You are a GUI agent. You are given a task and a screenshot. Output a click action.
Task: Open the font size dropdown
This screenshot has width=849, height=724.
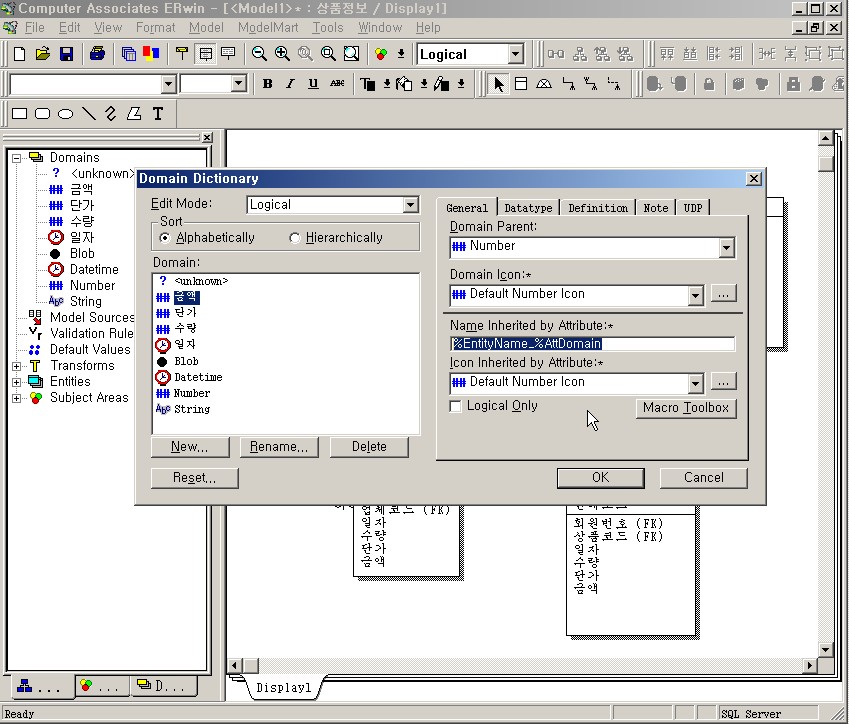(x=238, y=84)
